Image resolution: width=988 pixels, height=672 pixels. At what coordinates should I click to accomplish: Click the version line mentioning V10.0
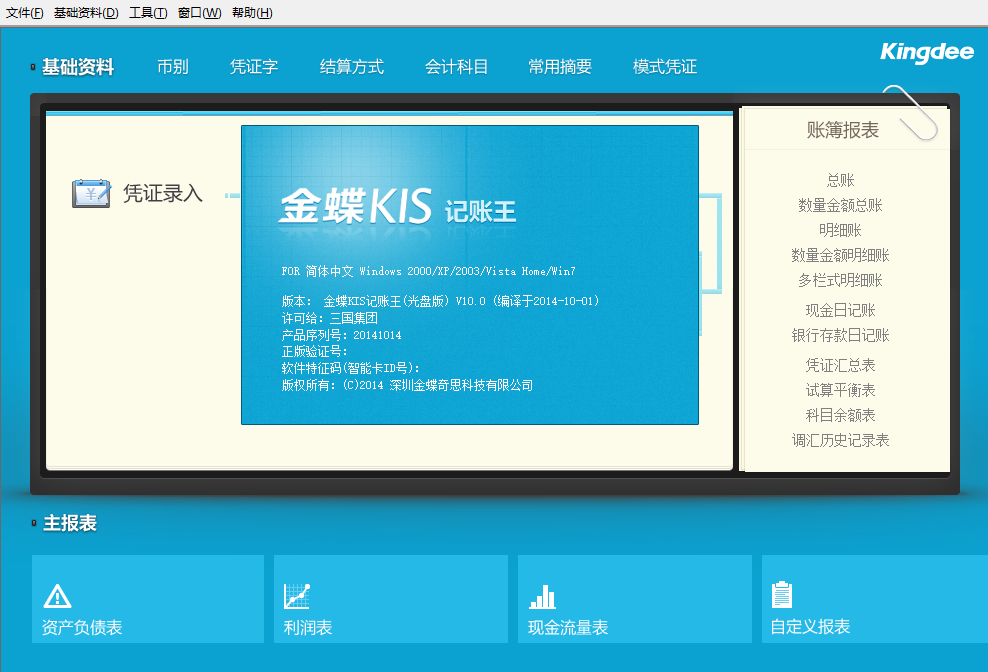440,301
